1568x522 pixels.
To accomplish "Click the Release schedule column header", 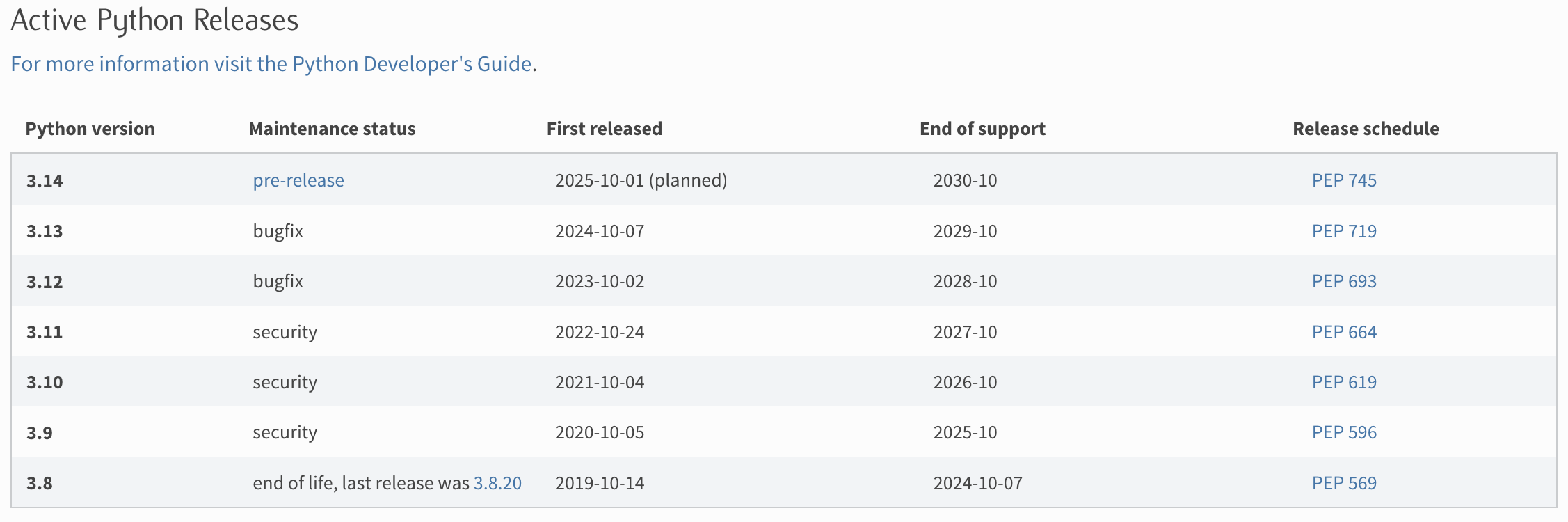I will (x=1366, y=129).
